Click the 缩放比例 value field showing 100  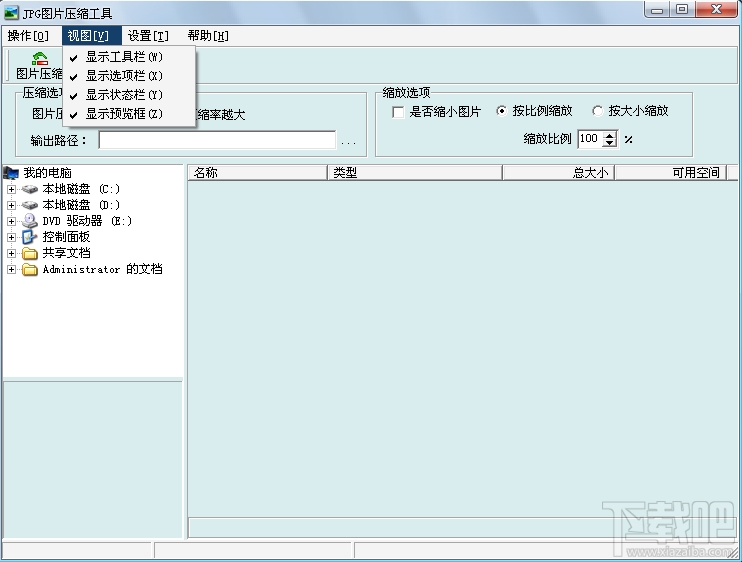coord(590,139)
